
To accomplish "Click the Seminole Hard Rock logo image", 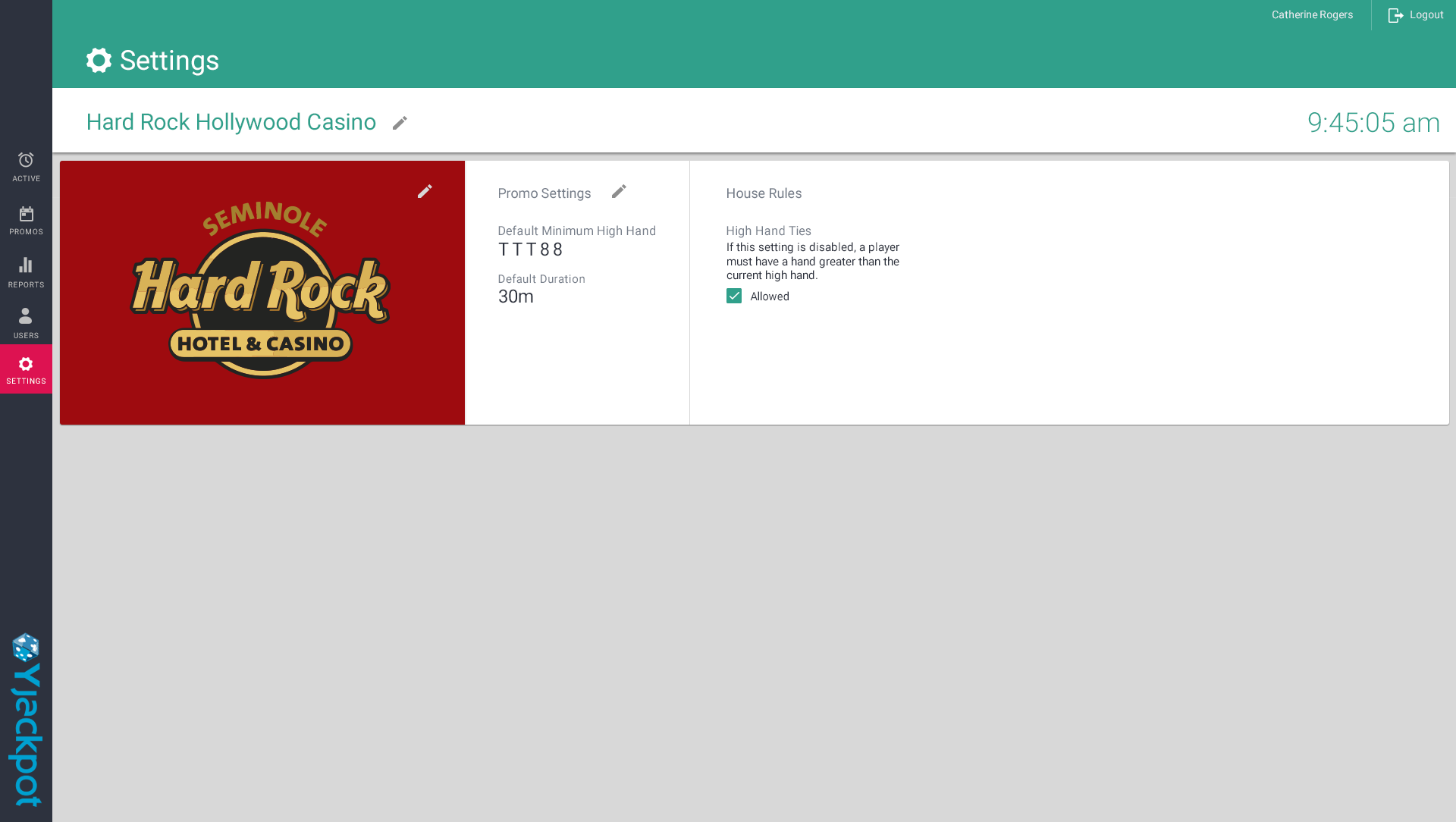I will coord(262,292).
